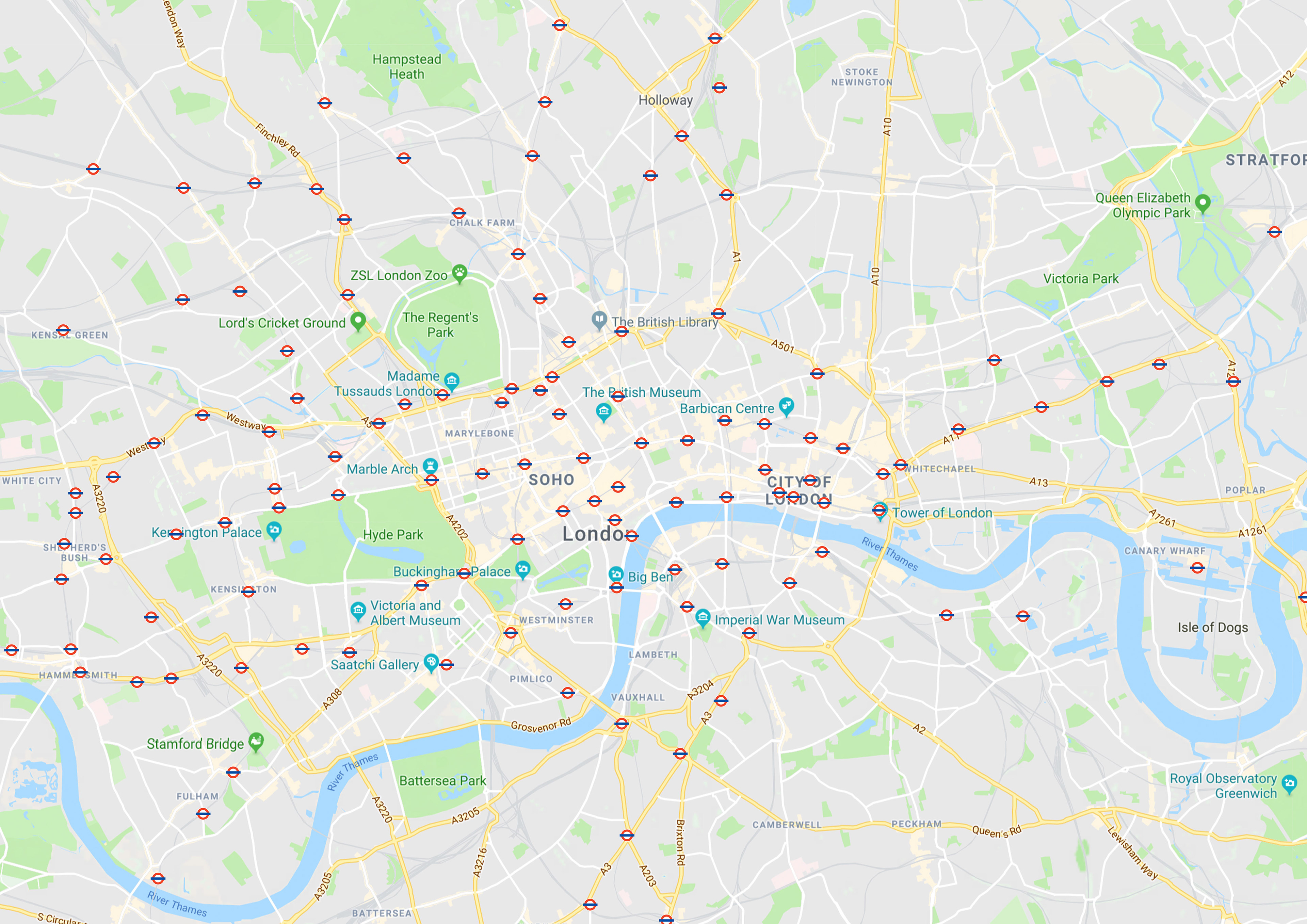1307x924 pixels.
Task: Click the Tower of London label
Action: [942, 513]
